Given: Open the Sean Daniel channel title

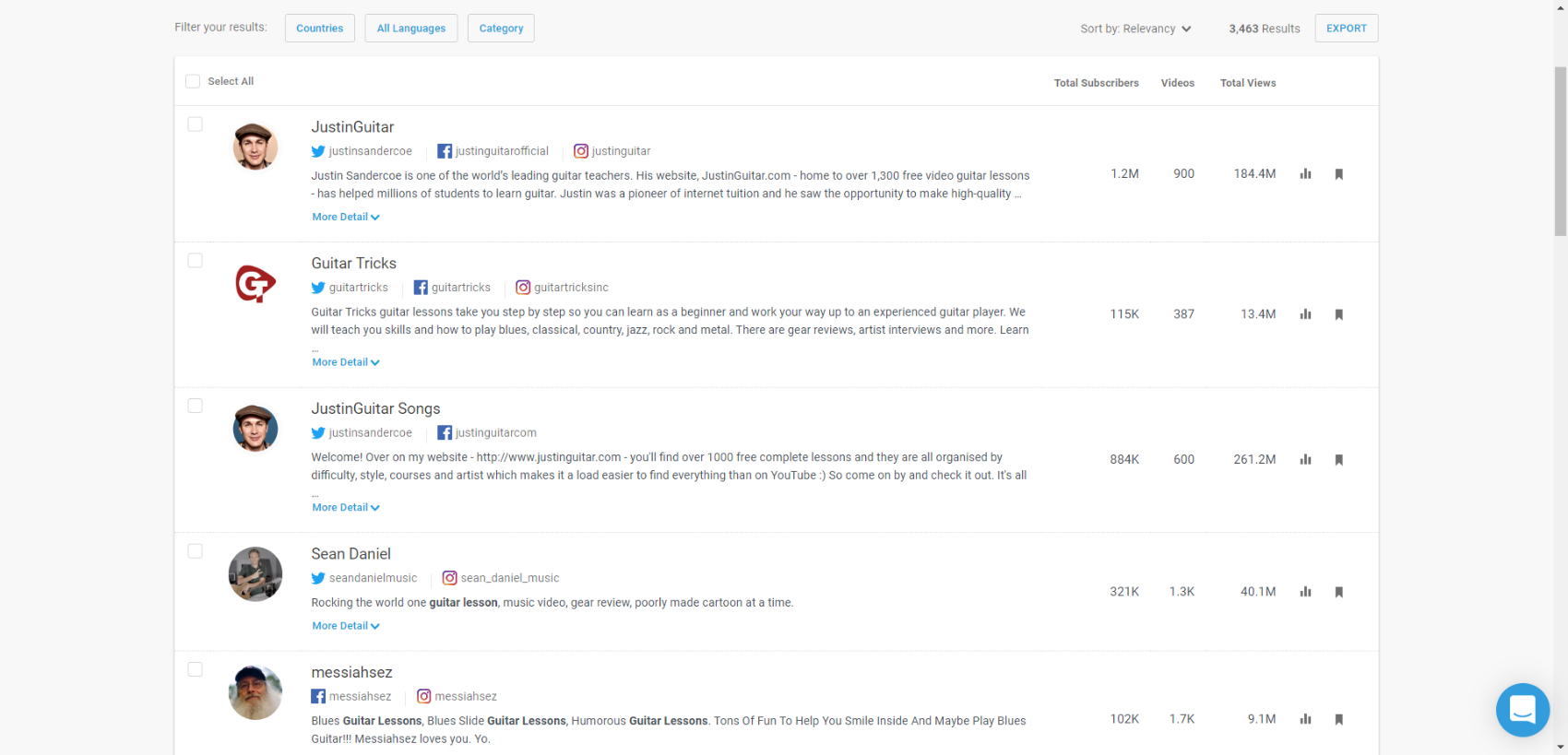Looking at the screenshot, I should [351, 554].
